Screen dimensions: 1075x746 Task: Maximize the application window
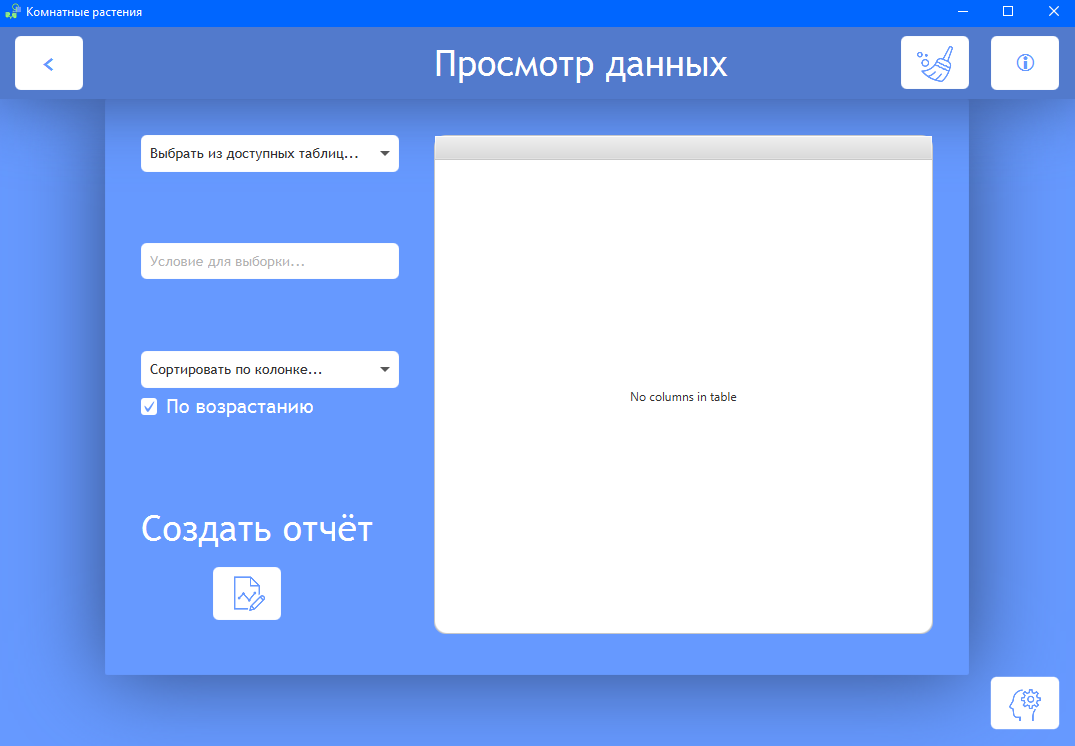click(1008, 12)
